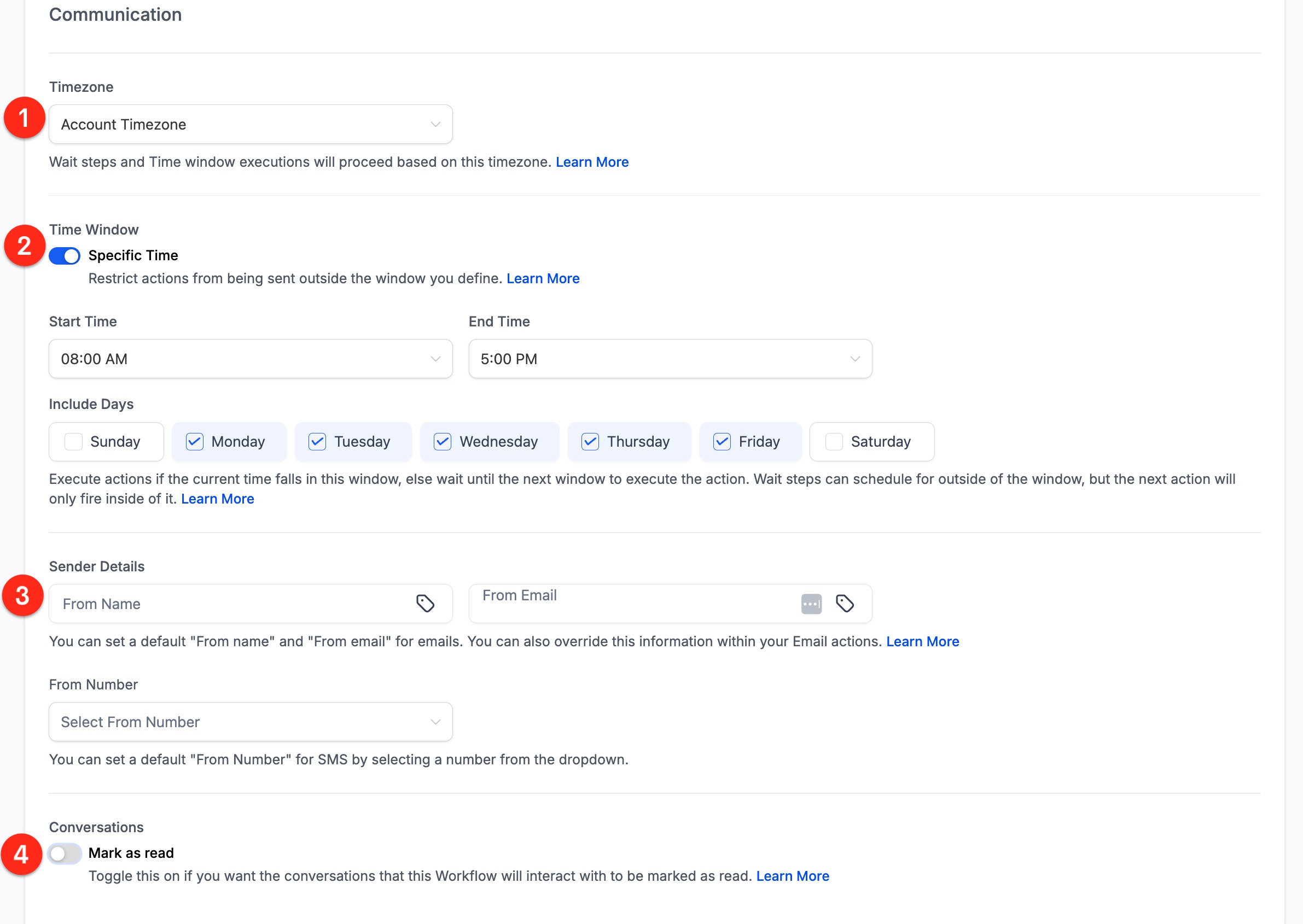
Task: Click into the From Email input field
Action: [626, 603]
